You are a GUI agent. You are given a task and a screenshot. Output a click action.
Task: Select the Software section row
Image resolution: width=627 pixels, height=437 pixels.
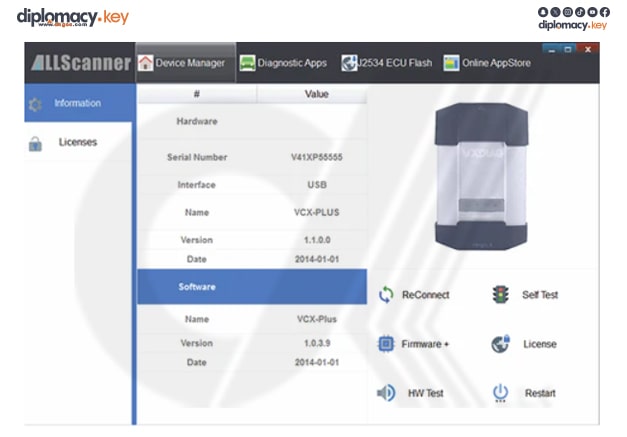click(x=252, y=287)
